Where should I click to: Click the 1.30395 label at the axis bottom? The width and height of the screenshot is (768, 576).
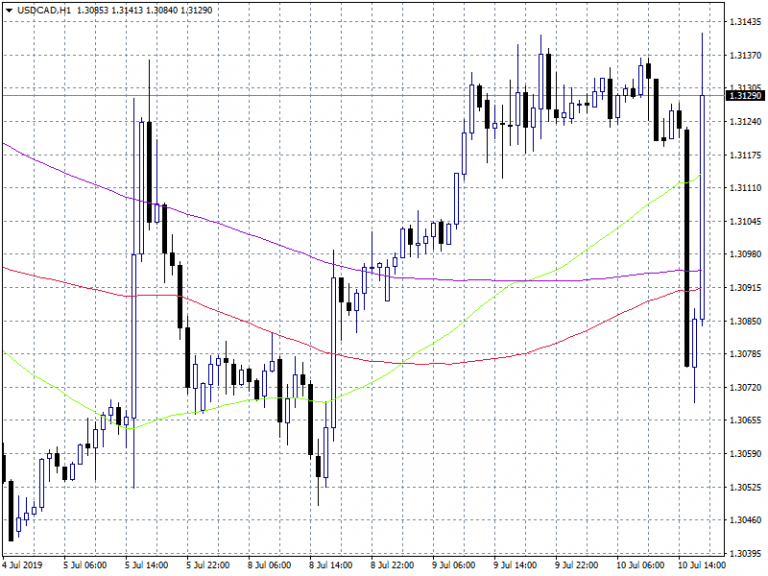pos(745,553)
